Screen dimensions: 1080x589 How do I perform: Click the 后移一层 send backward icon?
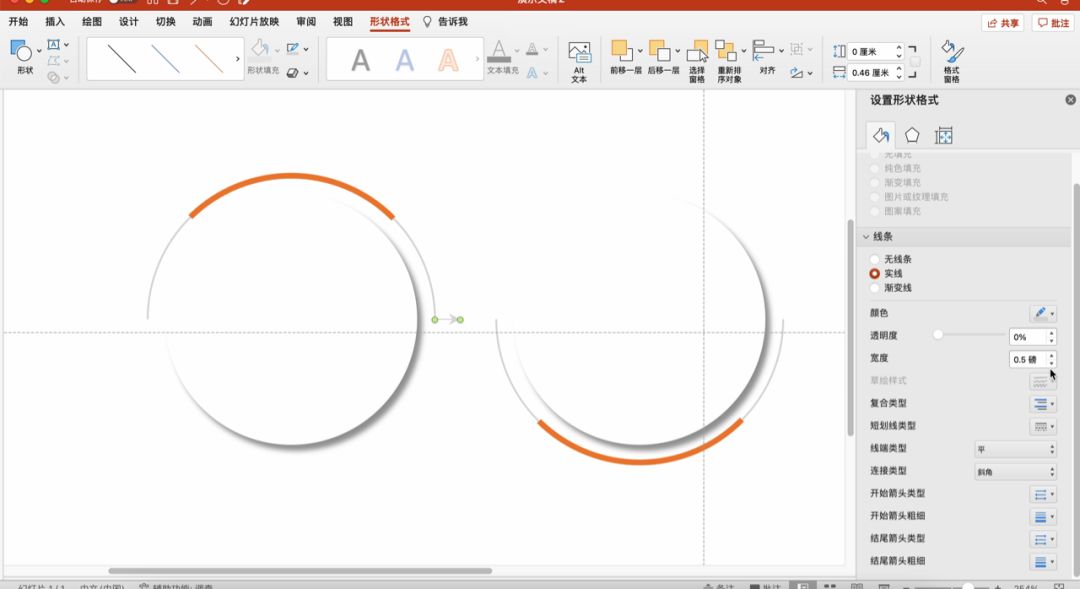(659, 50)
